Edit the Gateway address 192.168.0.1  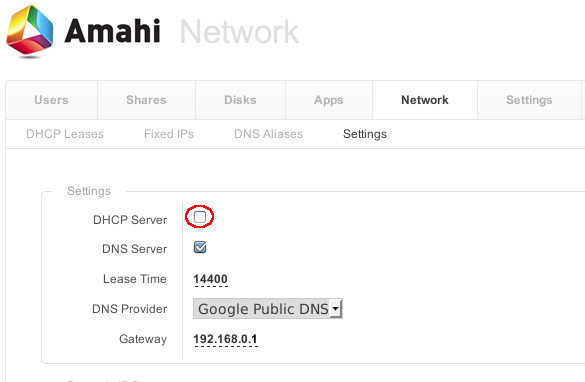tap(225, 339)
